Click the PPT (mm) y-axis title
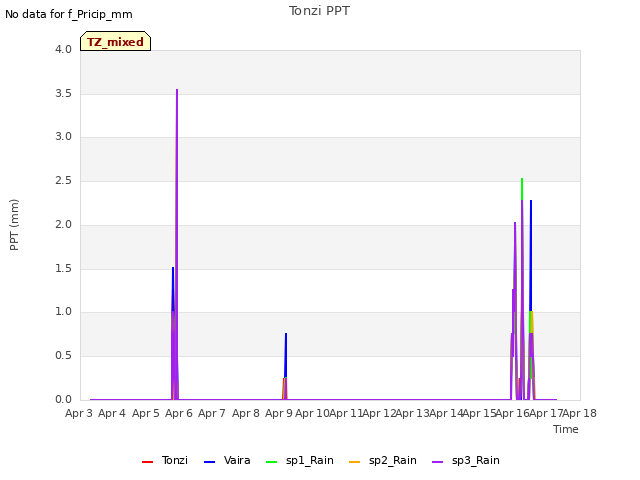 14,225
